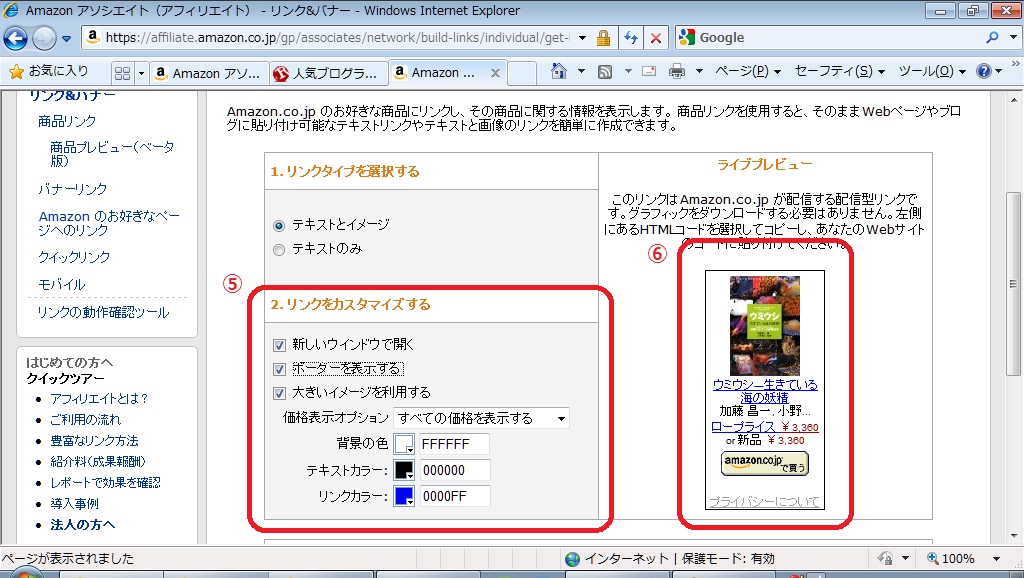Toggle ボーダーを表示する checkbox
This screenshot has width=1024, height=578.
click(280, 369)
